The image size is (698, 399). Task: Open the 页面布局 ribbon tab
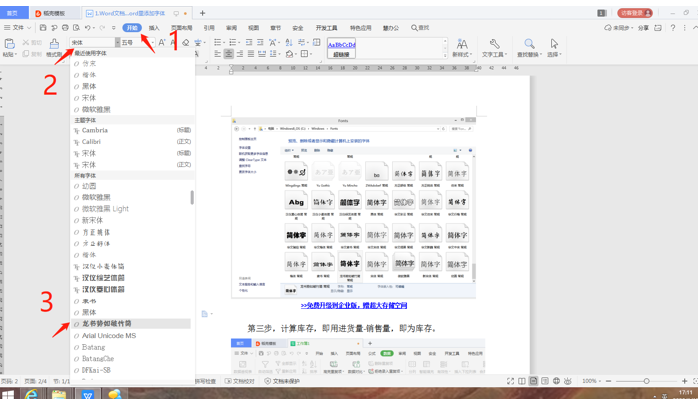[x=182, y=28]
